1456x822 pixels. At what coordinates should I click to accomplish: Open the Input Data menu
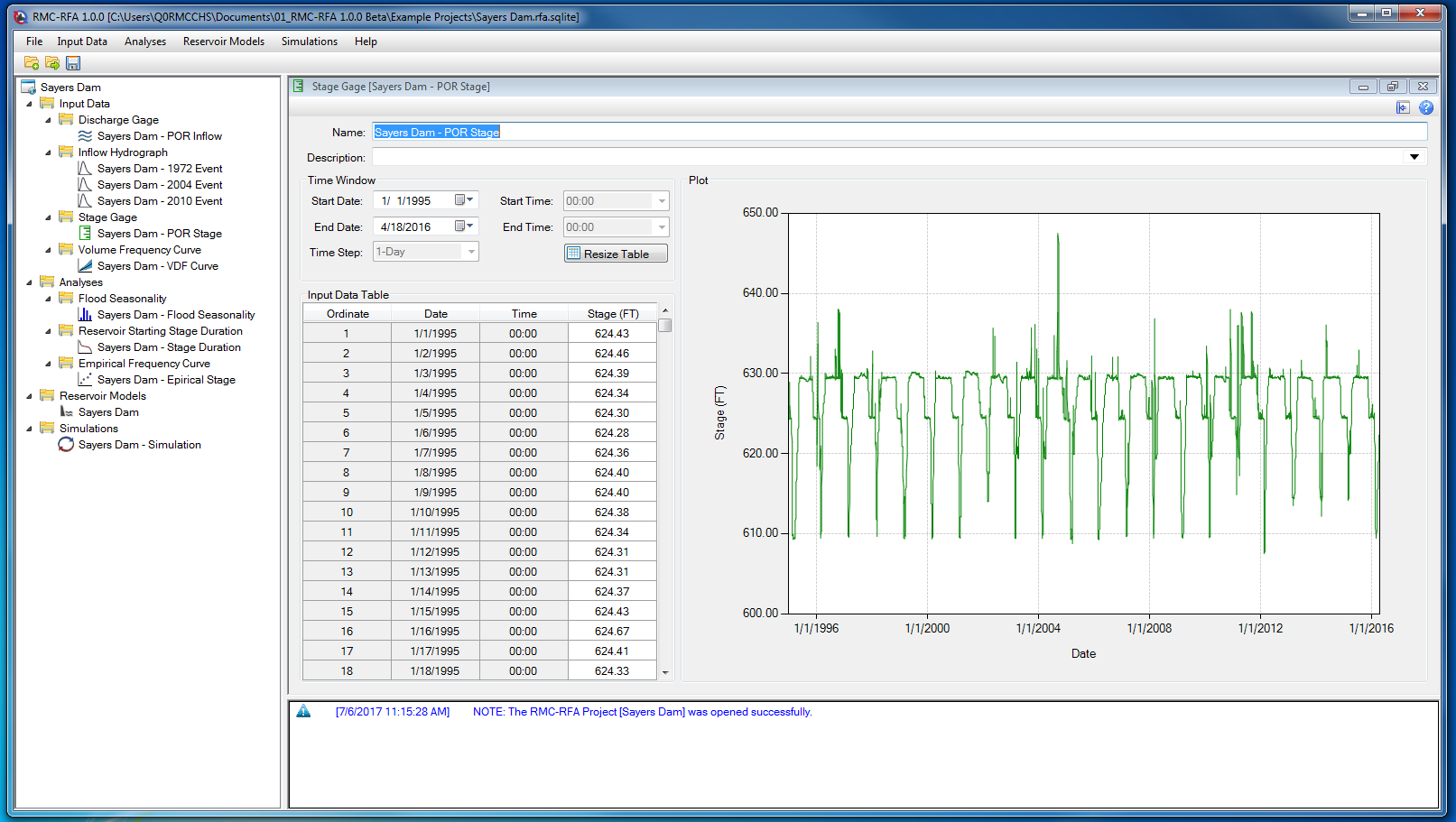pyautogui.click(x=82, y=42)
